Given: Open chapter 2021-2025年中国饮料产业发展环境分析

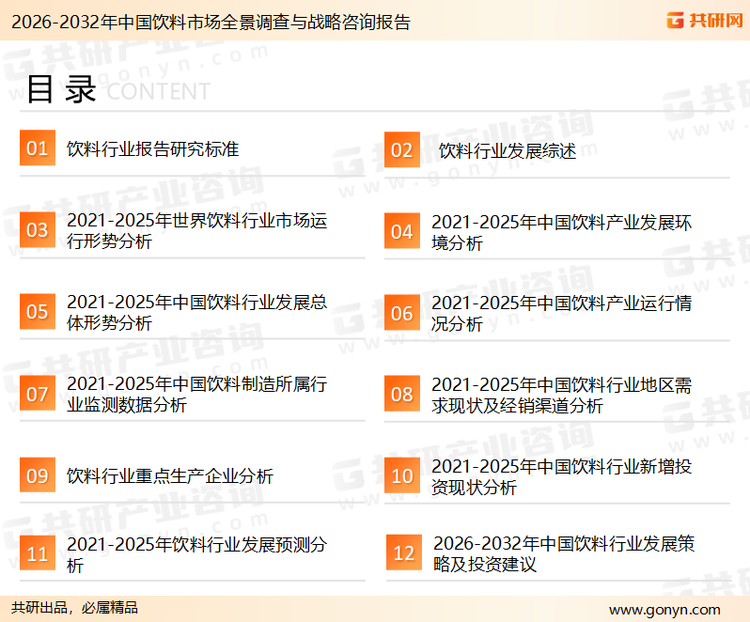Looking at the screenshot, I should (561, 233).
